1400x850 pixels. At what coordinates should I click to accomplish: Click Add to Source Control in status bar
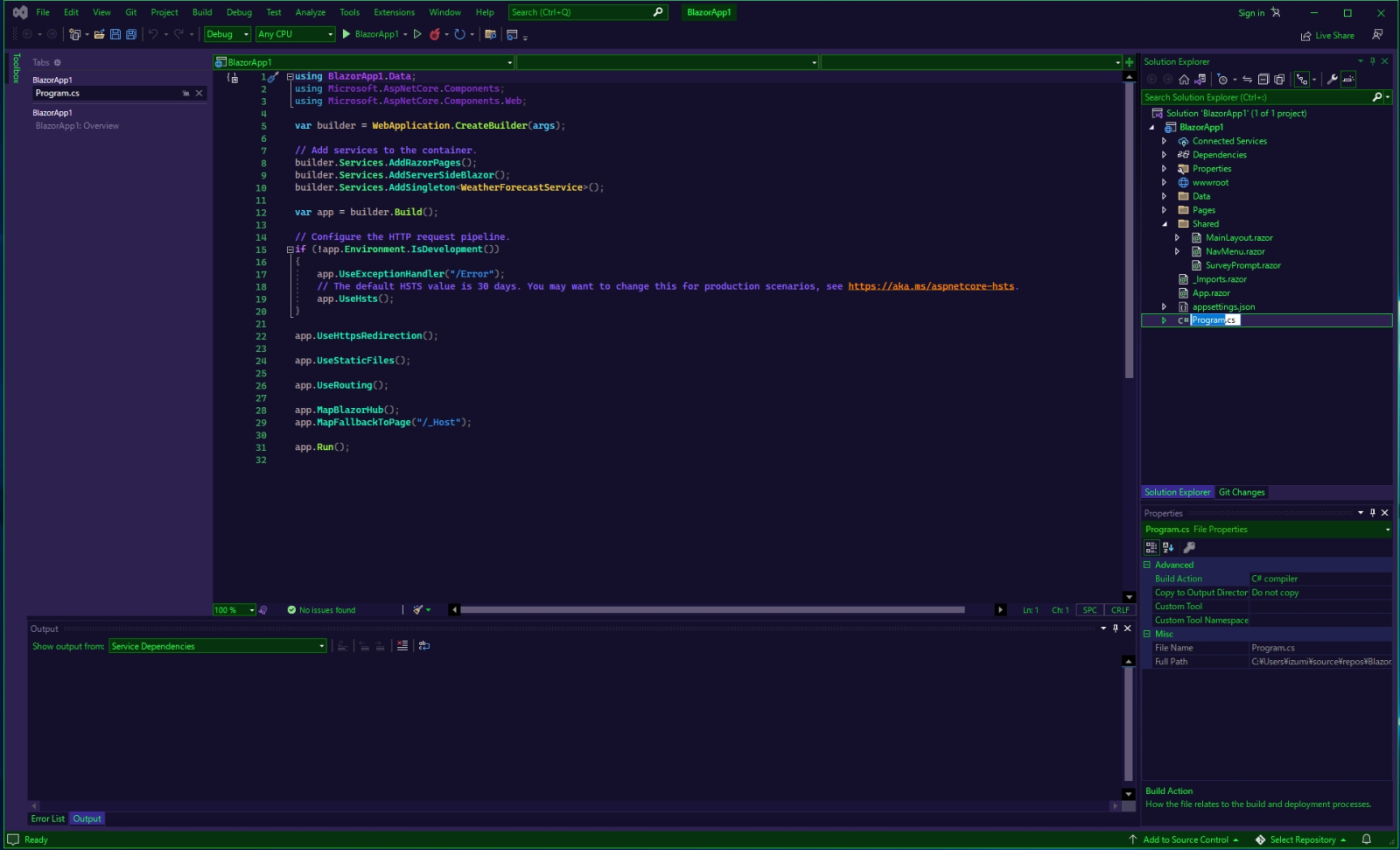[1184, 839]
